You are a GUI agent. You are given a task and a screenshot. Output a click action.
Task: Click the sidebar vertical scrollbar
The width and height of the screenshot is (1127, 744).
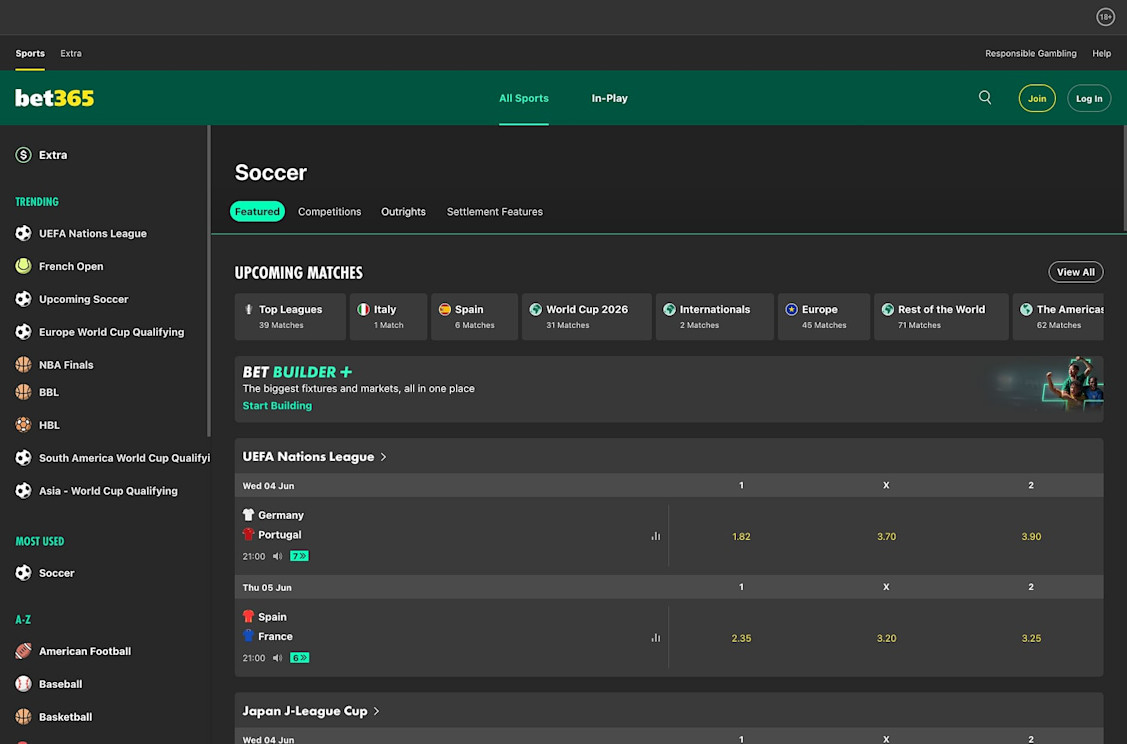(x=208, y=281)
